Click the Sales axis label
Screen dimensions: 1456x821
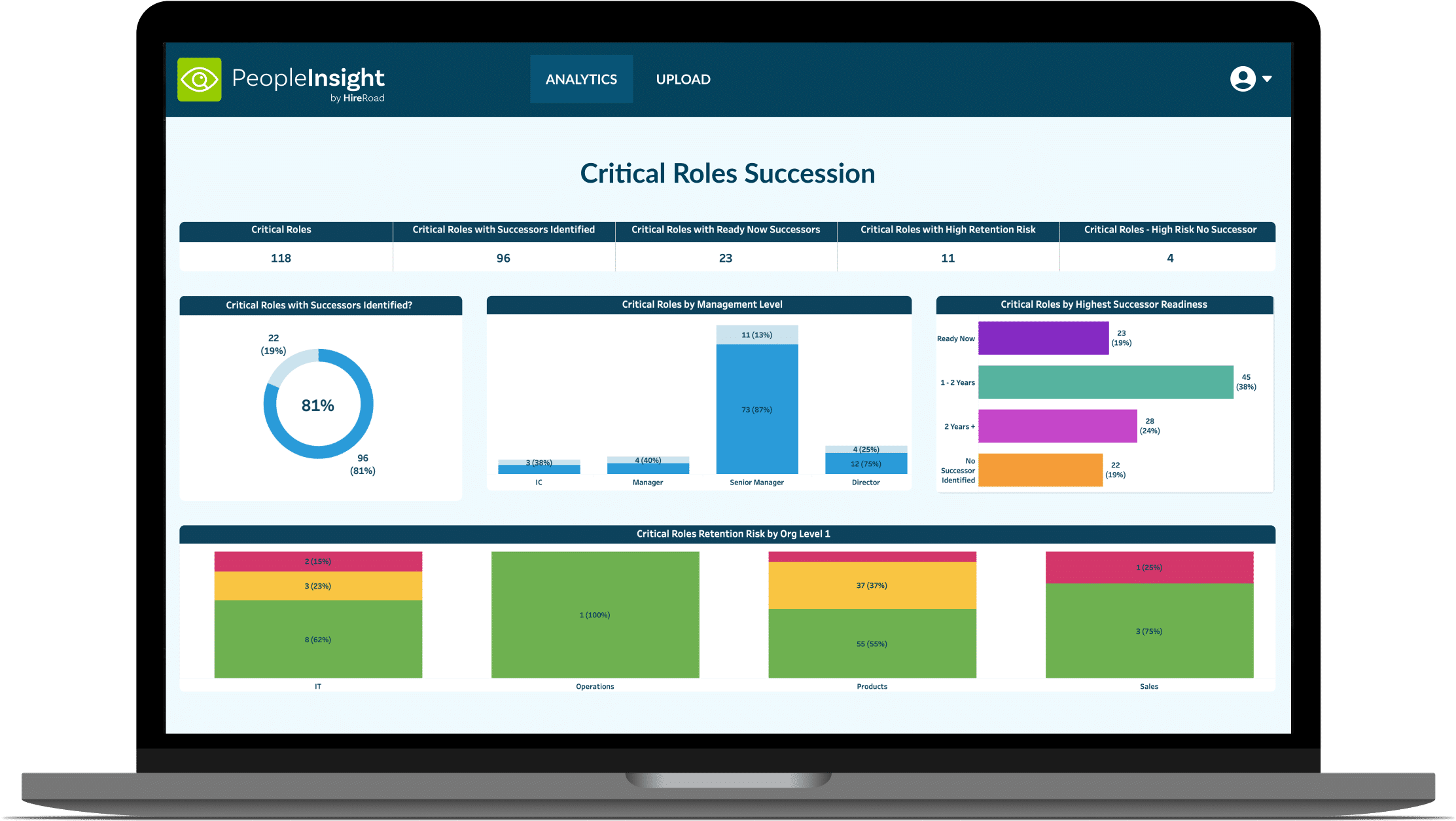[1149, 687]
